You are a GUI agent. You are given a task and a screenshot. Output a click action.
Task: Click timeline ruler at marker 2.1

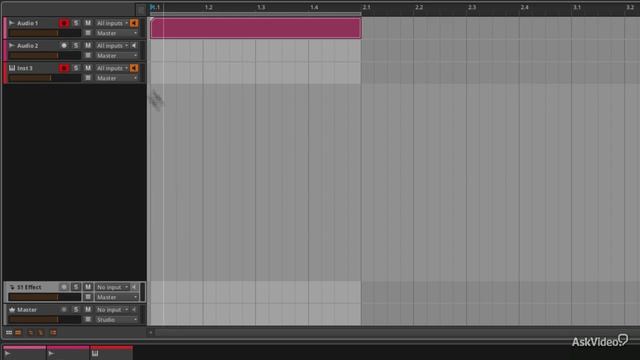pos(366,7)
